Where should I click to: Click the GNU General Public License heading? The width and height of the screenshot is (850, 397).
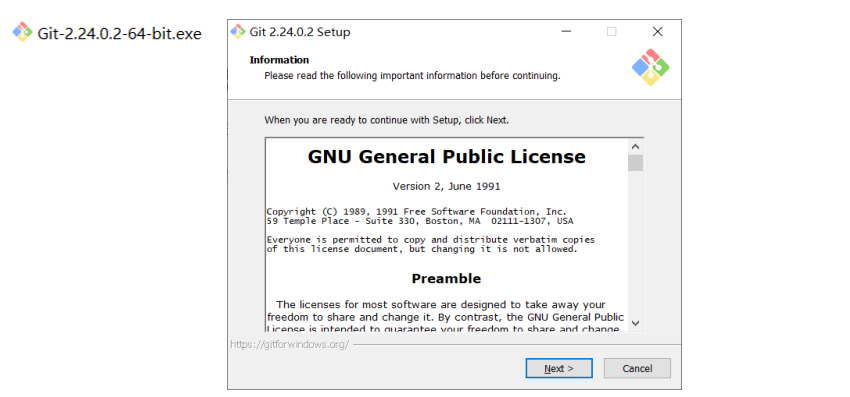tap(447, 157)
